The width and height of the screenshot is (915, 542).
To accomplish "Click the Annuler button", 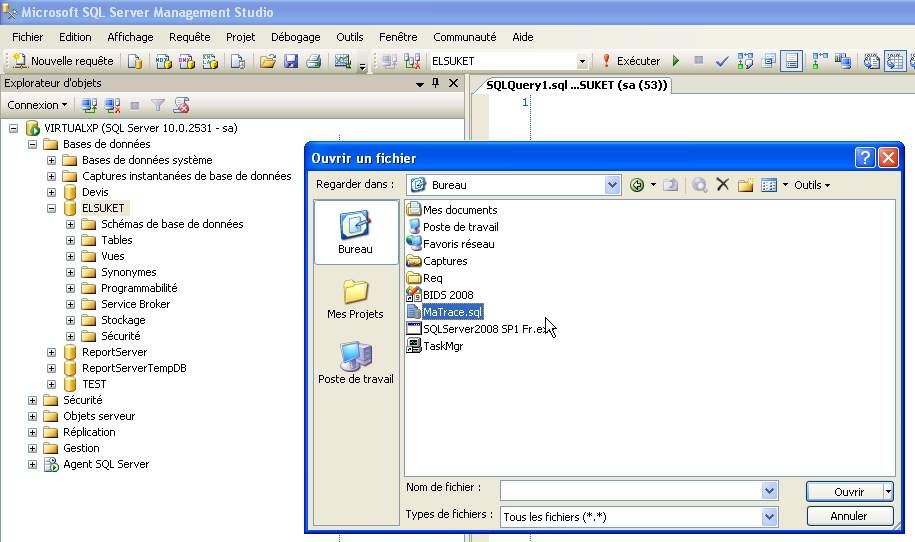I will pos(849,516).
